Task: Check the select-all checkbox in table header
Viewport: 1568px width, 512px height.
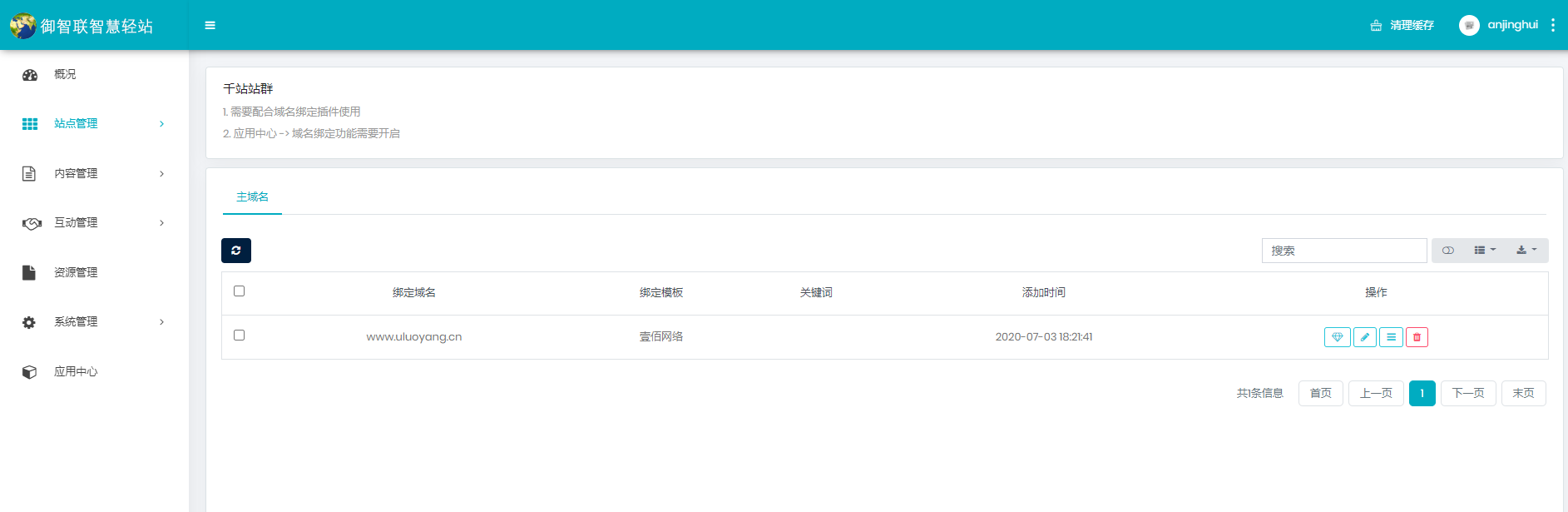Action: tap(240, 291)
